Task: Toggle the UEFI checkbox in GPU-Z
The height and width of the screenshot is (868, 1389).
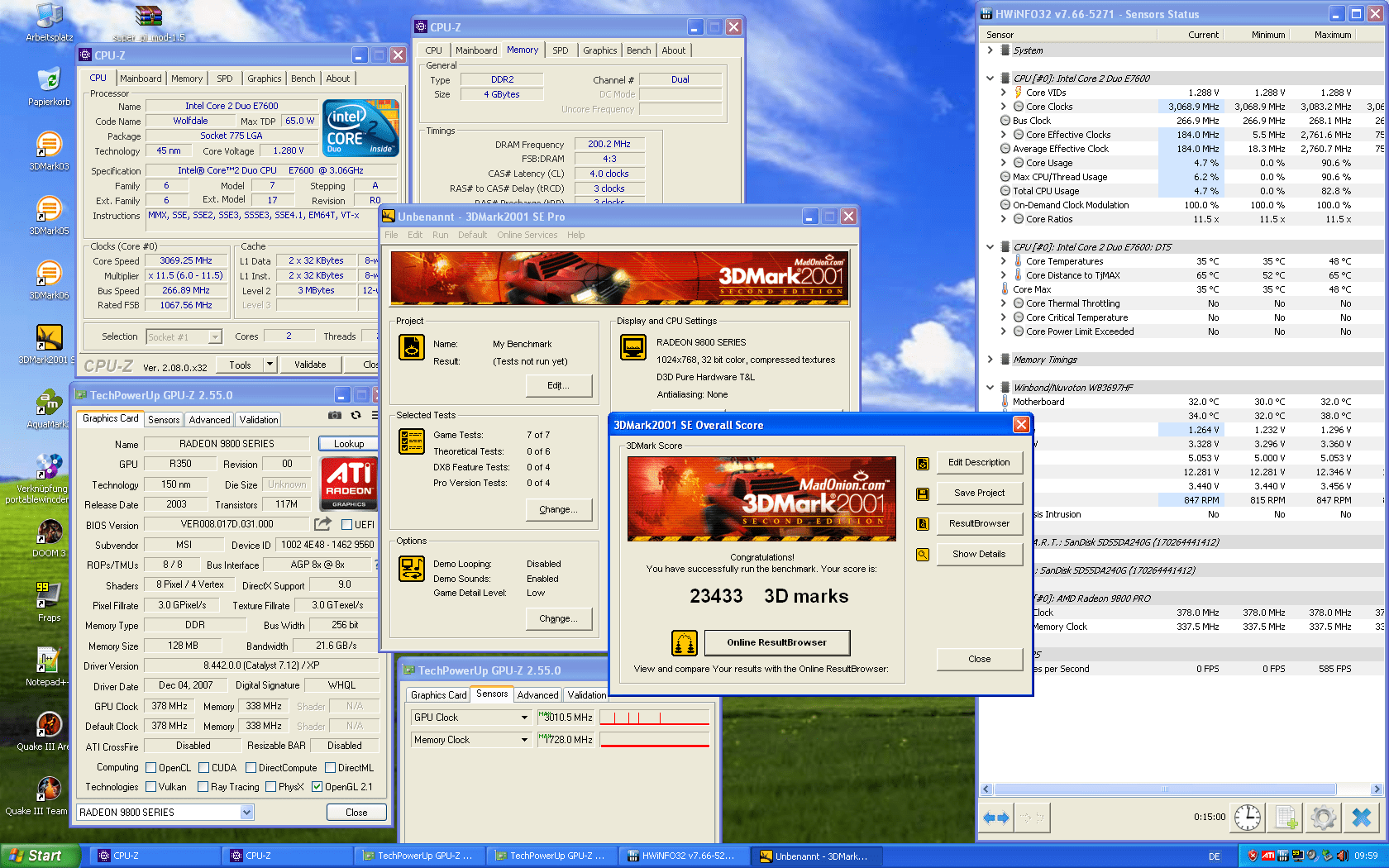Action: (346, 525)
